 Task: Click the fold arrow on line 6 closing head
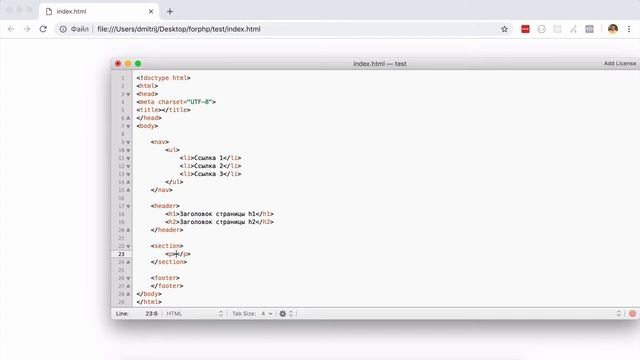[x=128, y=118]
